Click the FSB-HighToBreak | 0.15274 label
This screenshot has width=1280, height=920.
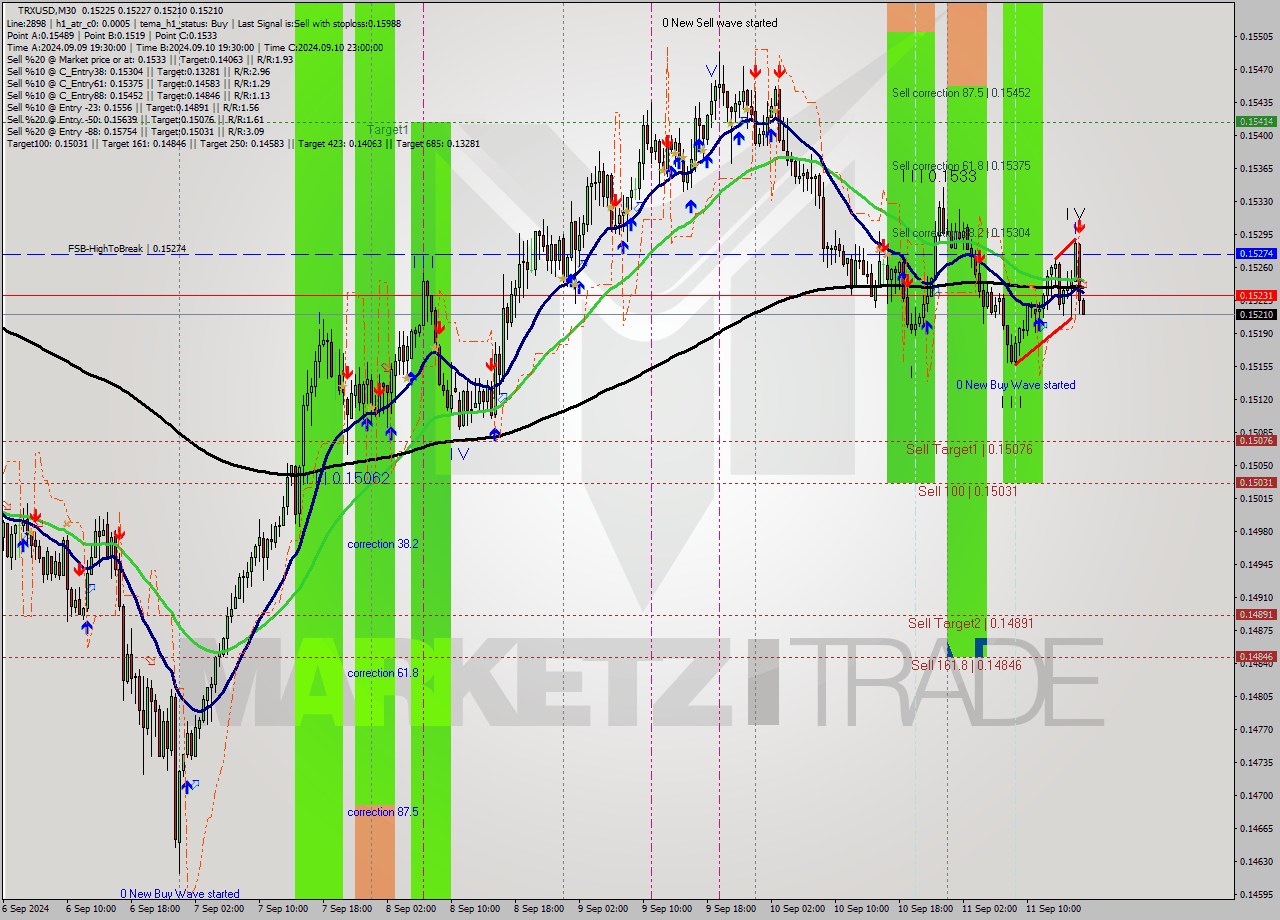point(127,248)
